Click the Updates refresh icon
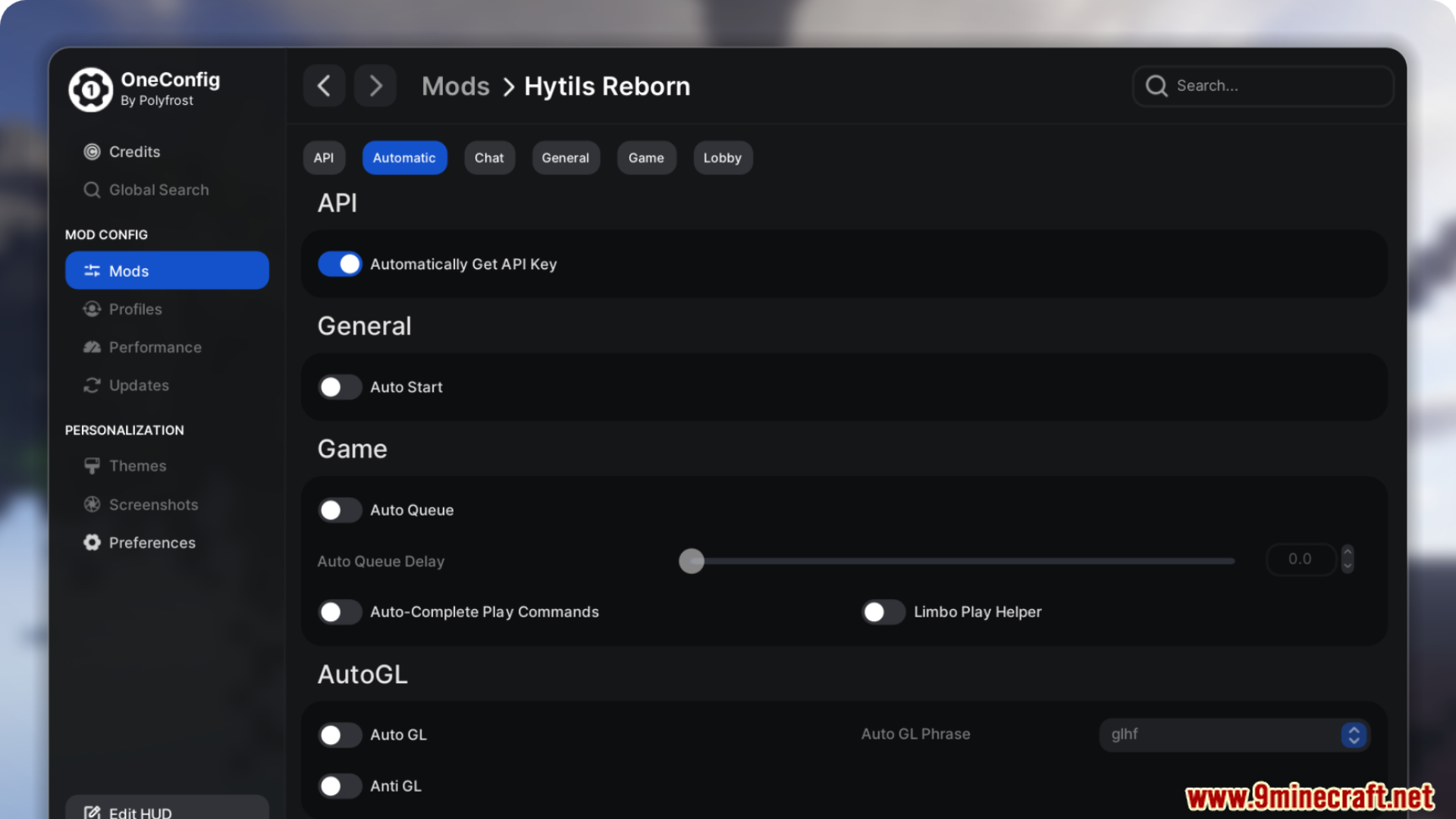 [x=92, y=385]
